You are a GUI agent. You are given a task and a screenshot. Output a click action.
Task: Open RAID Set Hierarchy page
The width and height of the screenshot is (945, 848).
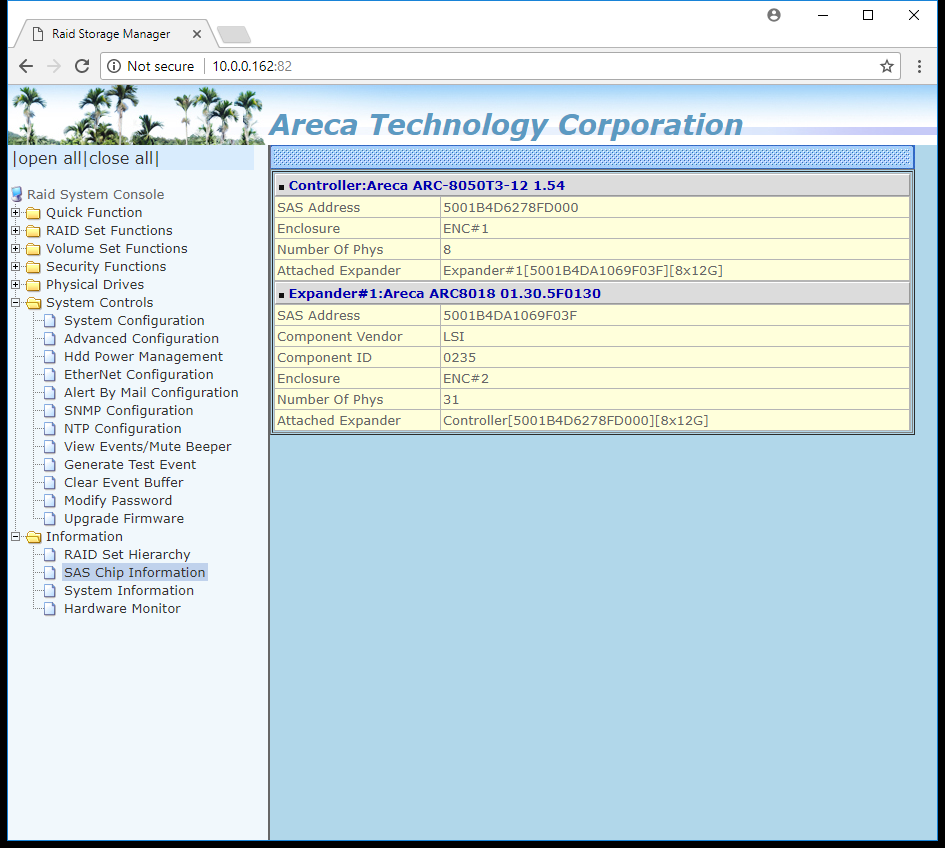[x=127, y=554]
